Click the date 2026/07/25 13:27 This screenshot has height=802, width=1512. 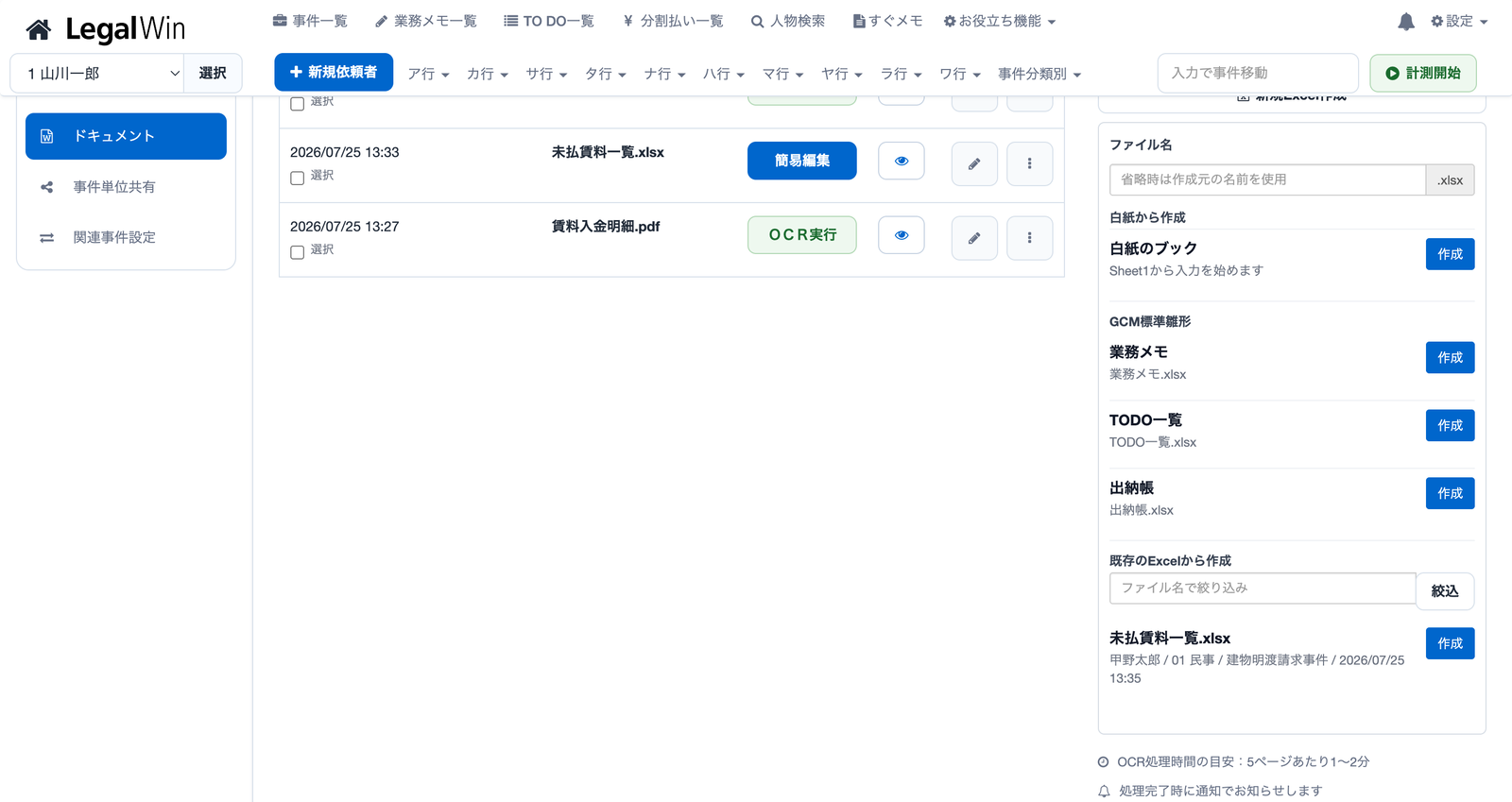(x=344, y=227)
